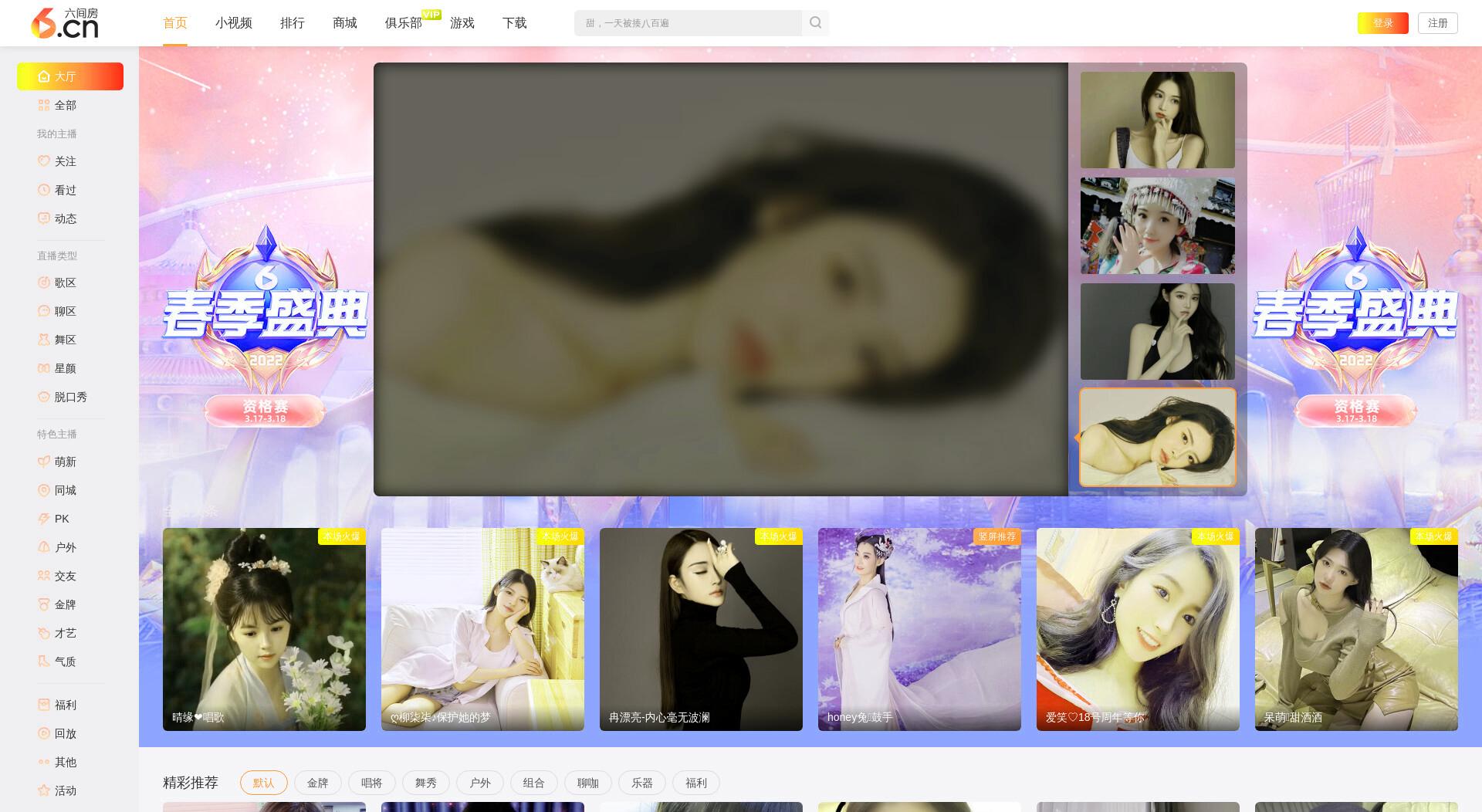Select 星颜 icon in sidebar
Screen dimensions: 1482x812
(x=44, y=368)
